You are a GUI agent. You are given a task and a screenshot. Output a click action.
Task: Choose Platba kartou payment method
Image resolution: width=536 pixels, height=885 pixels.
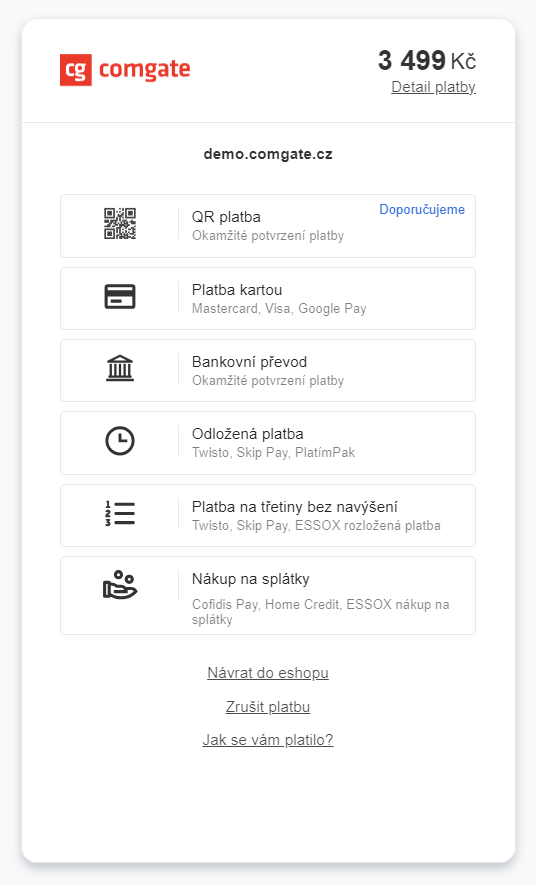(268, 299)
